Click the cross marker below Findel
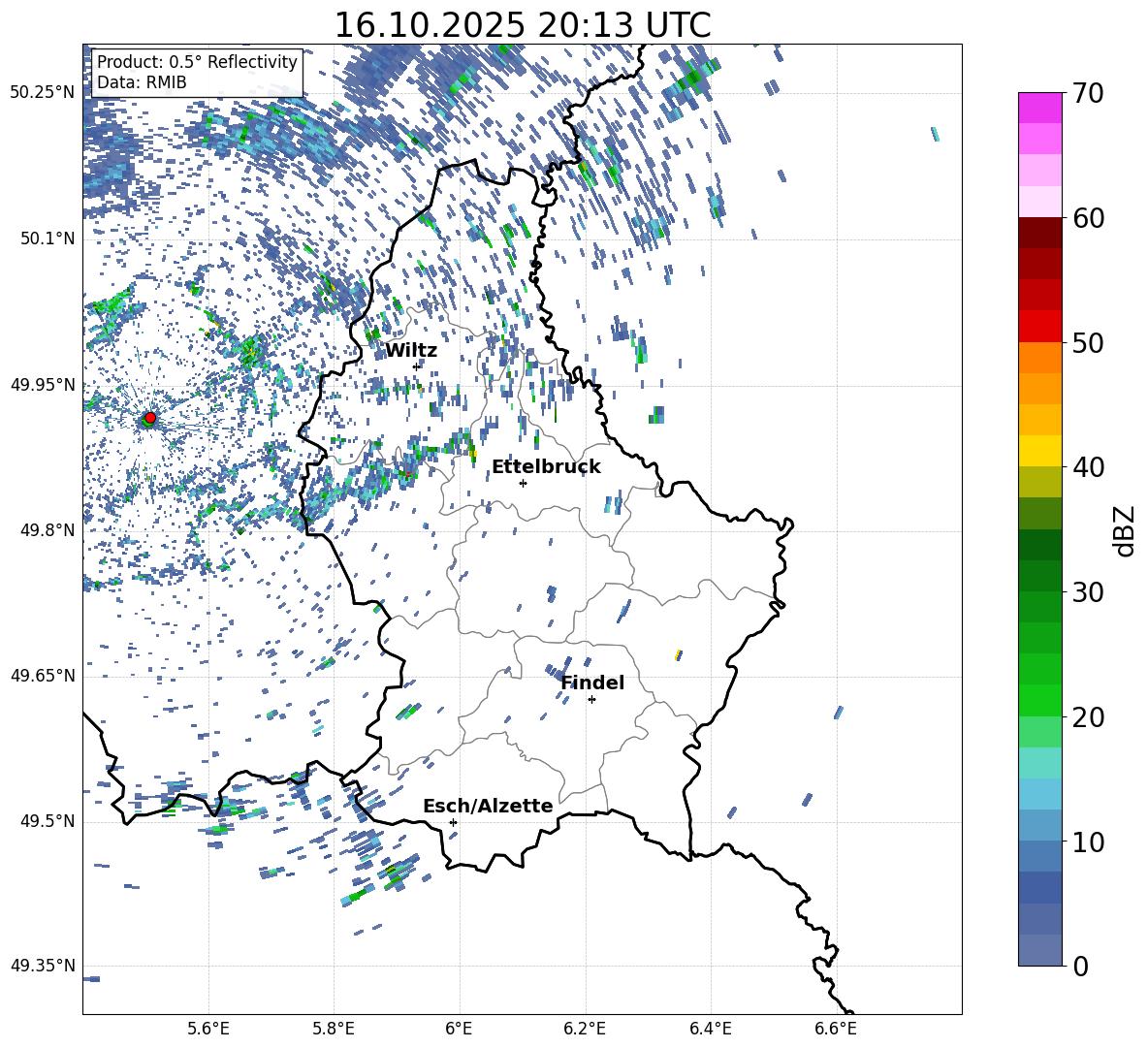Screen dimensions: 1148x1048 (591, 700)
